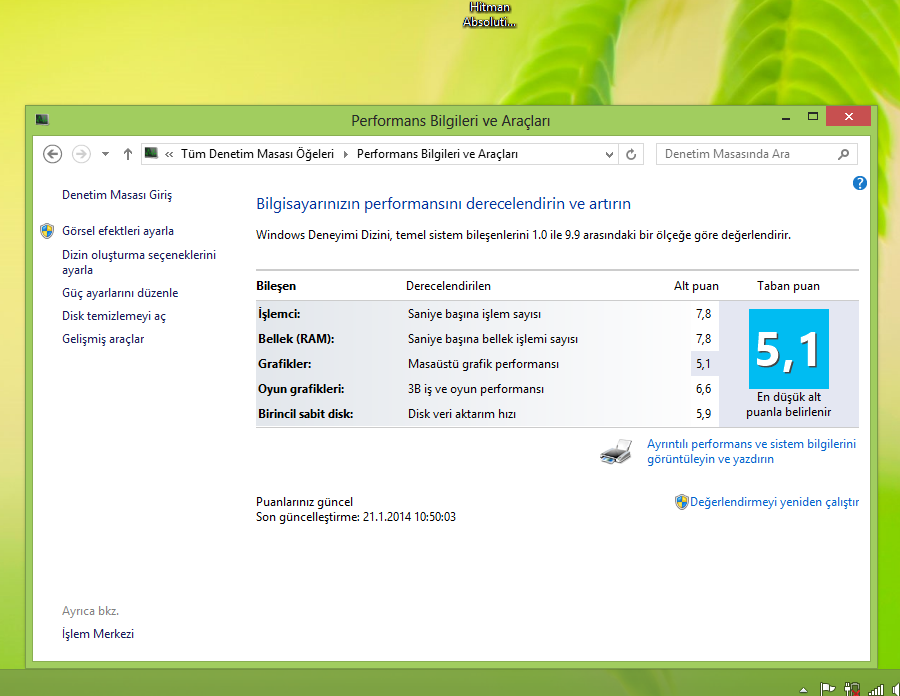This screenshot has height=696, width=900.
Task: Open "Gelişmiş araçlar" link
Action: point(103,339)
